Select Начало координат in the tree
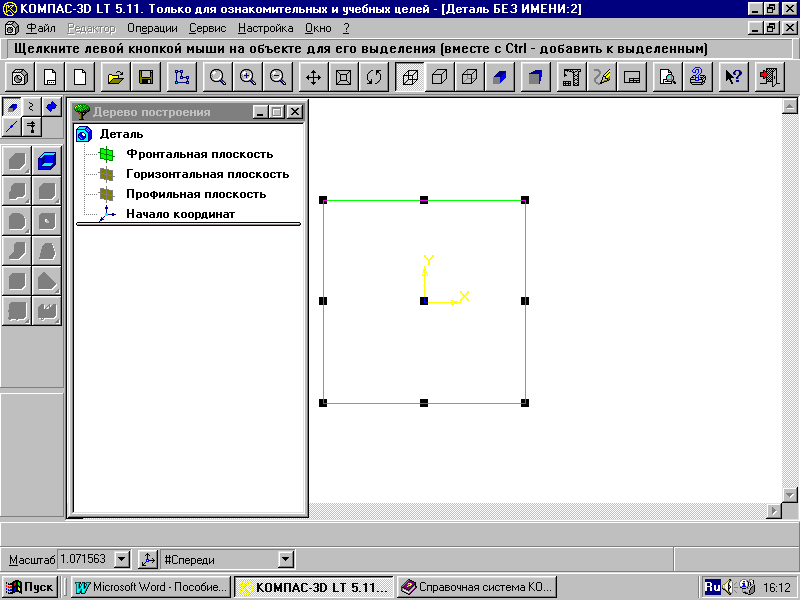Viewport: 800px width, 600px height. coord(181,214)
